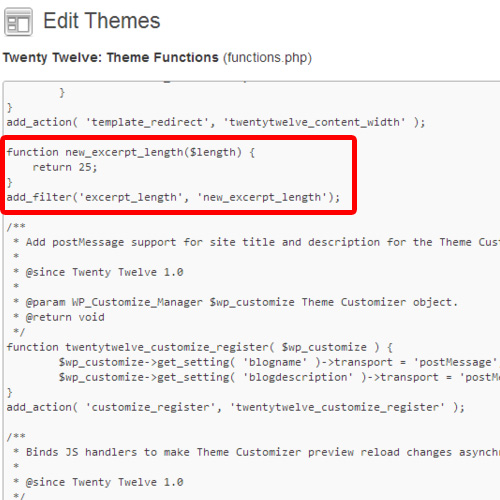This screenshot has width=500, height=500.
Task: Click the (functions.php) filename label
Action: point(267,58)
